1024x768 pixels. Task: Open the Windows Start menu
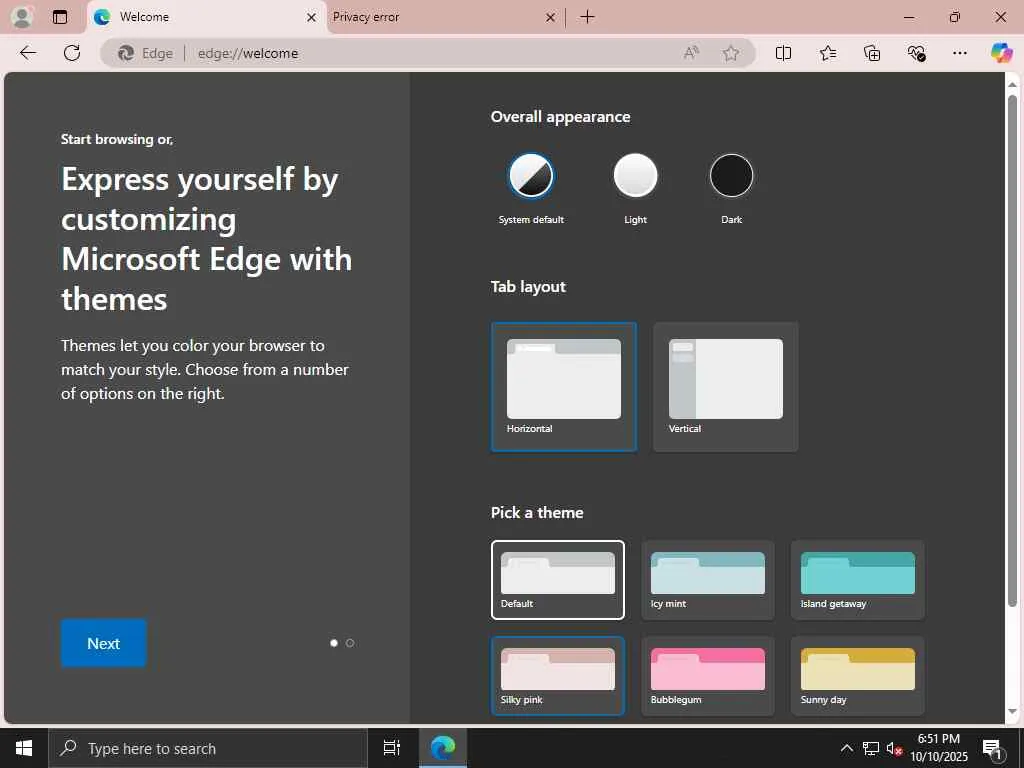[24, 748]
